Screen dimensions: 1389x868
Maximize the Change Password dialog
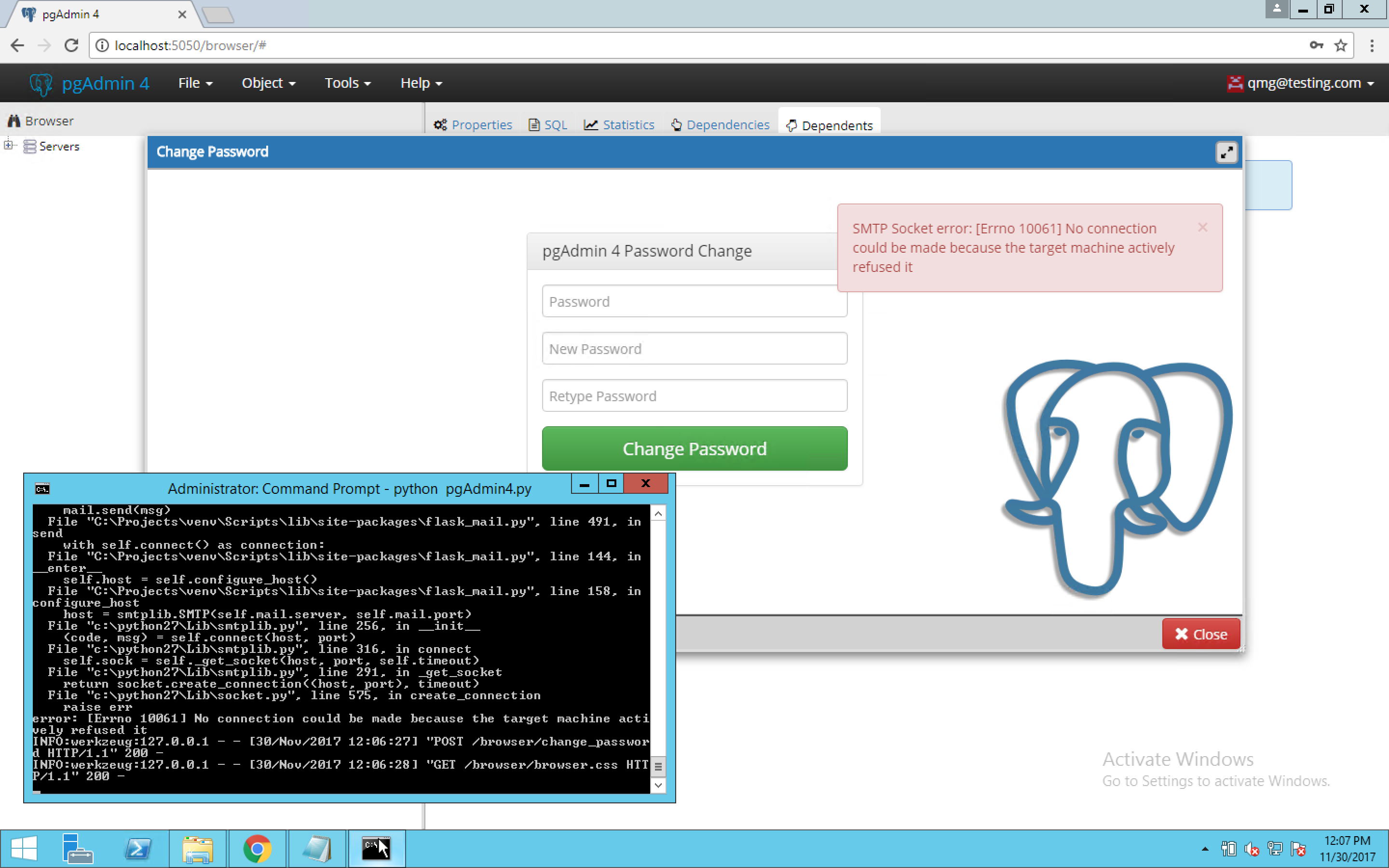click(x=1226, y=153)
